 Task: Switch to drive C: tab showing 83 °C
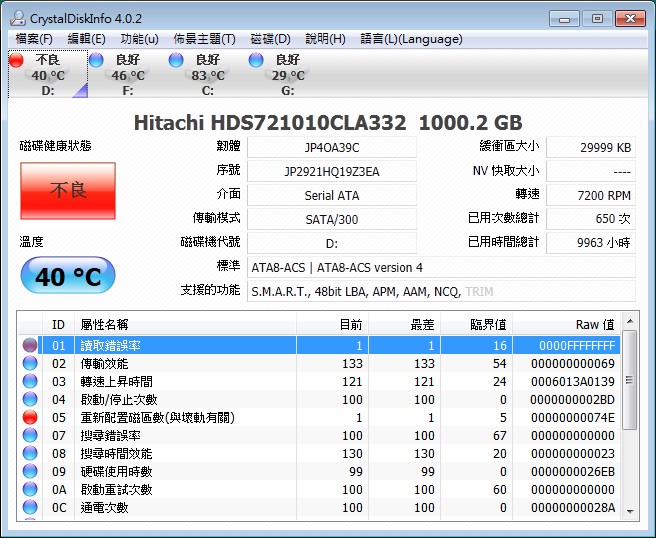click(x=208, y=74)
